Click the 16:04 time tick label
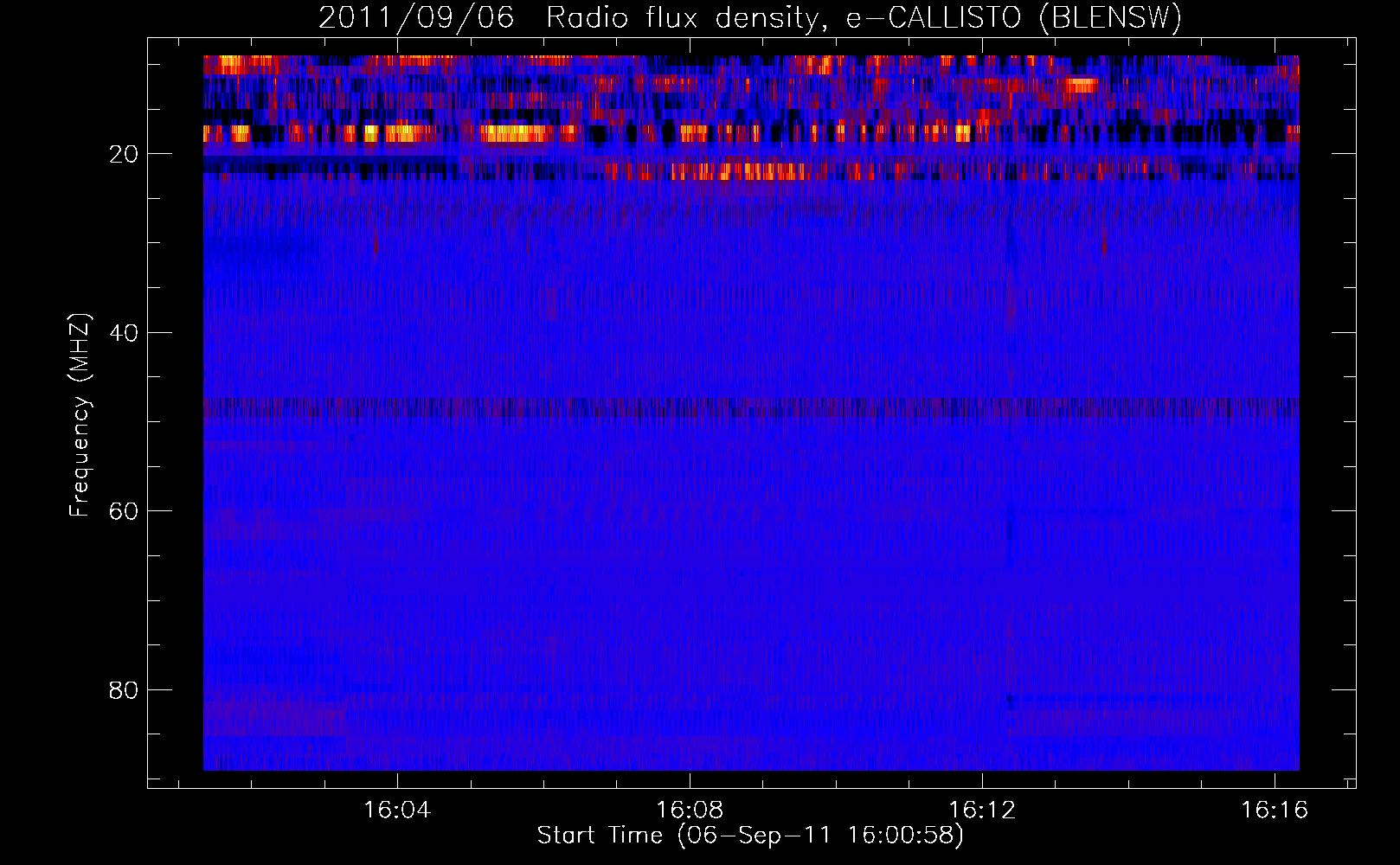 click(x=397, y=811)
